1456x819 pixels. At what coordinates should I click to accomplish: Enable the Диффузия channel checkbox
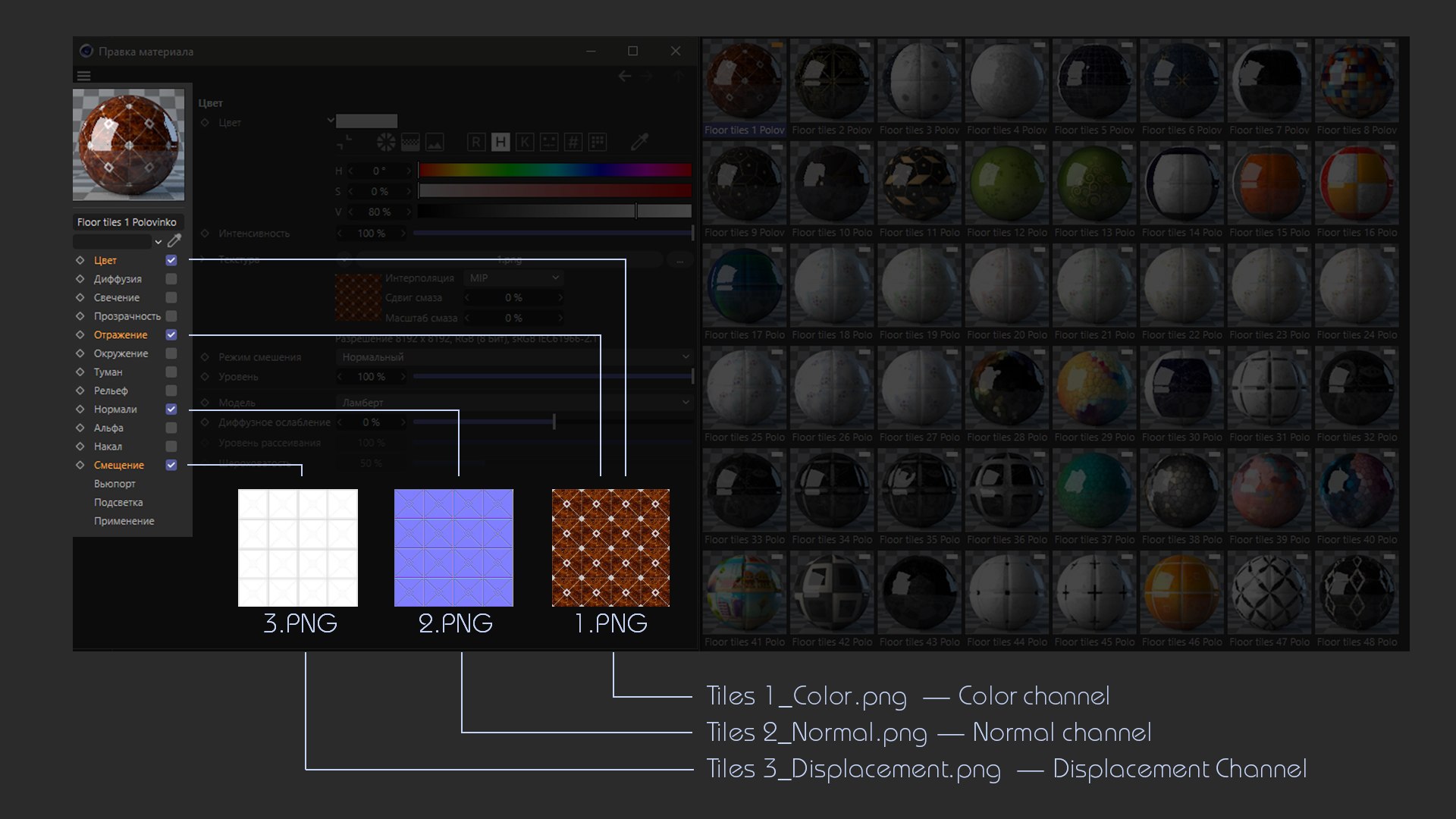171,279
